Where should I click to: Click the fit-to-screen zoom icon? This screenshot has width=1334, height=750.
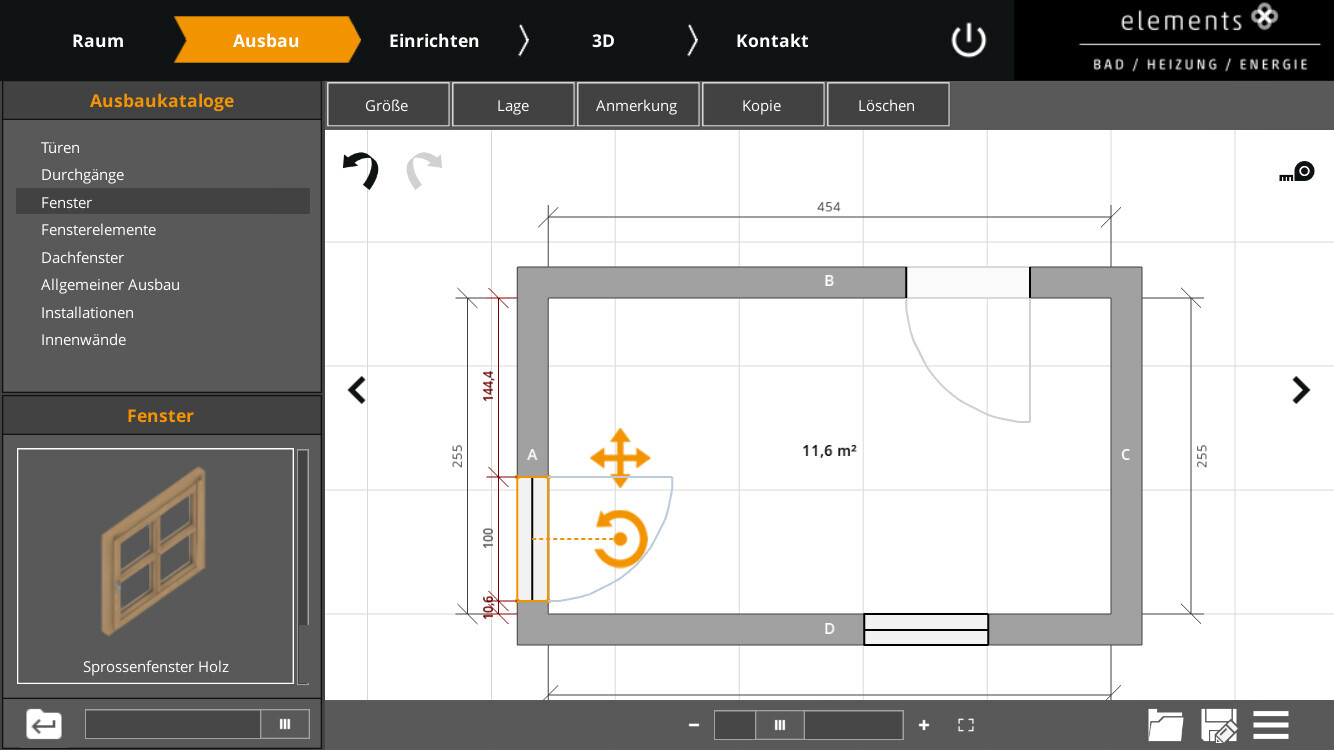pyautogui.click(x=966, y=725)
